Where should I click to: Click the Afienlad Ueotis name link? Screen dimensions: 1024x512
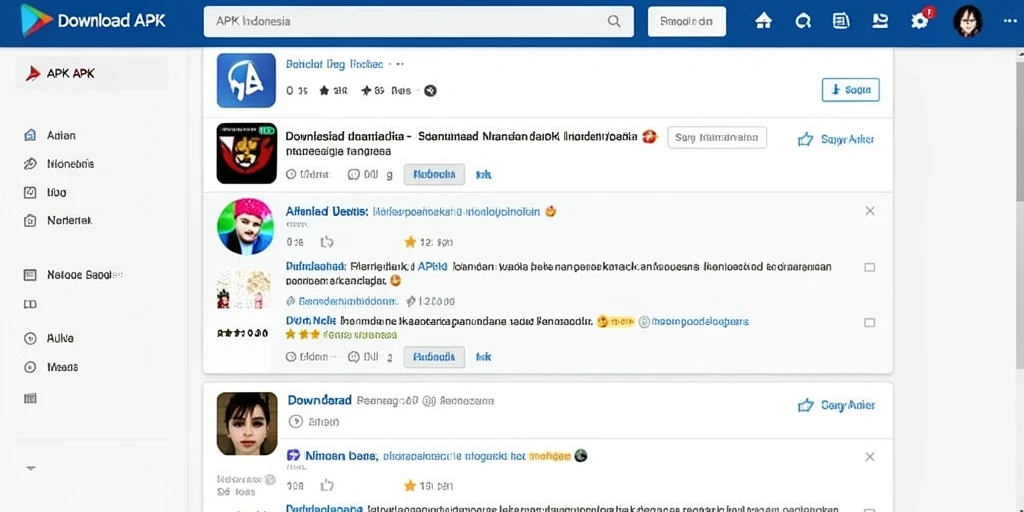[327, 212]
